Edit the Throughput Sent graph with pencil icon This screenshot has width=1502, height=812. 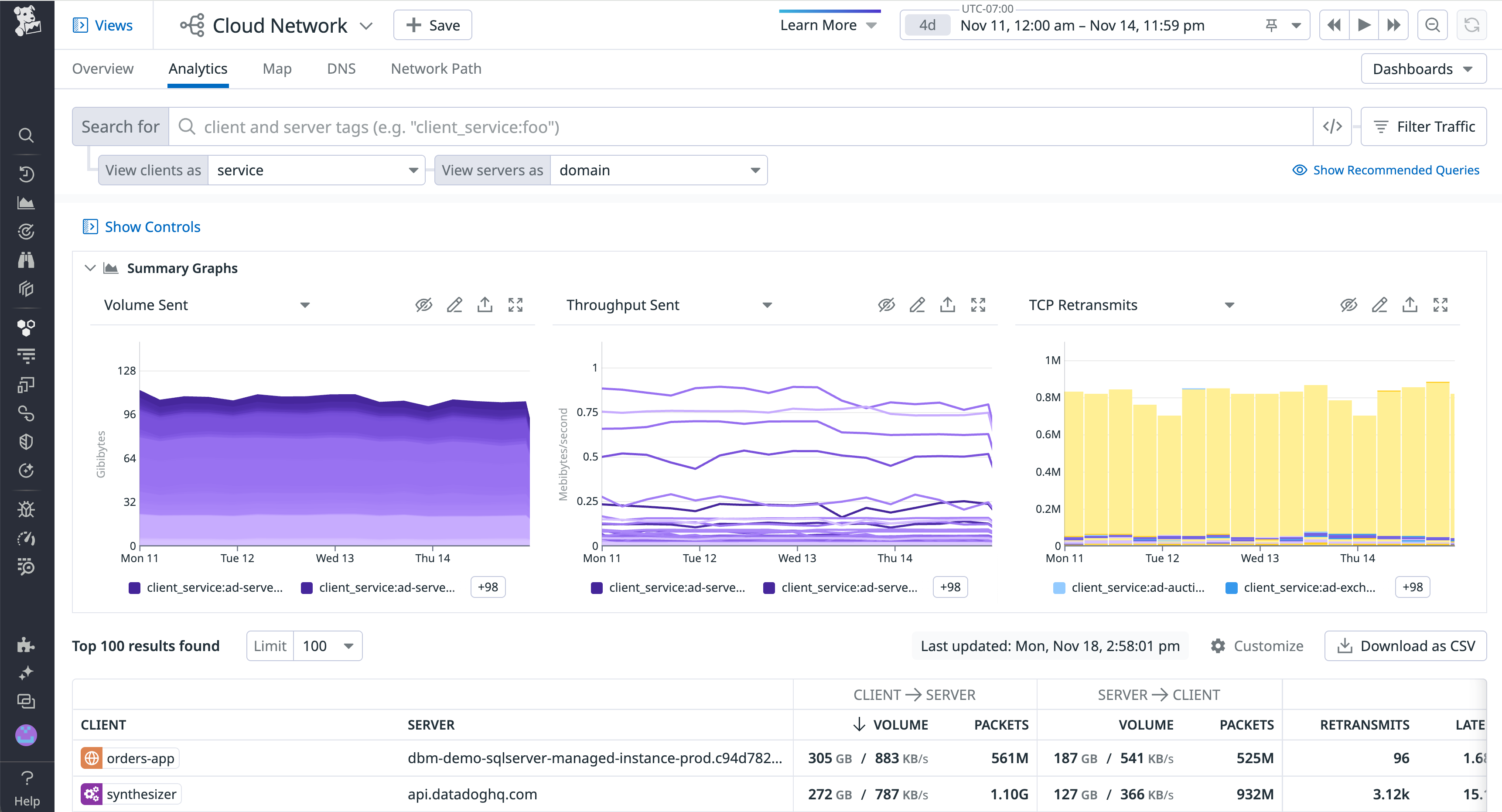[917, 304]
